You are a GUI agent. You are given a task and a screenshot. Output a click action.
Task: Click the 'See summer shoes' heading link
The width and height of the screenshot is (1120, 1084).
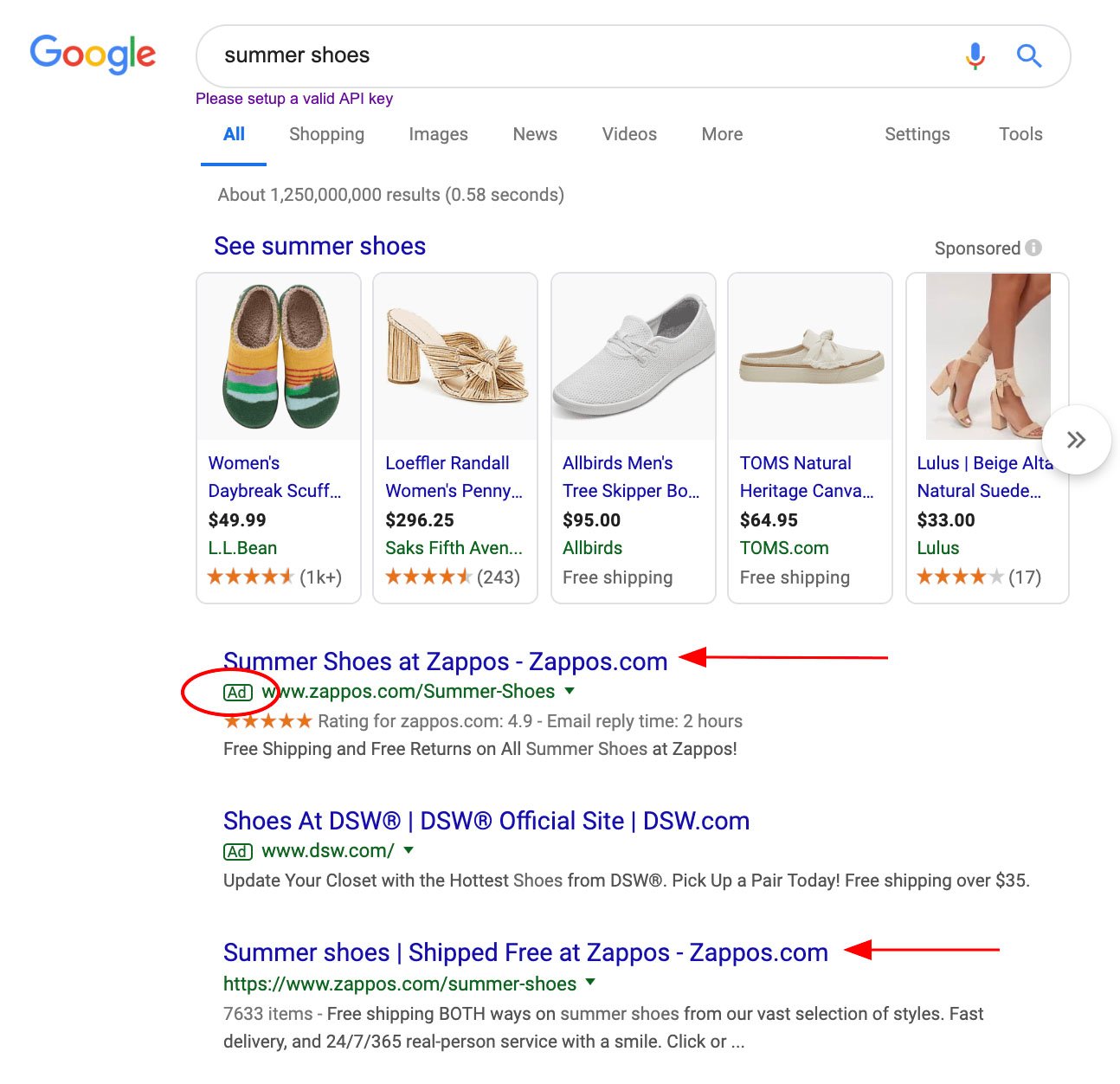coord(319,247)
